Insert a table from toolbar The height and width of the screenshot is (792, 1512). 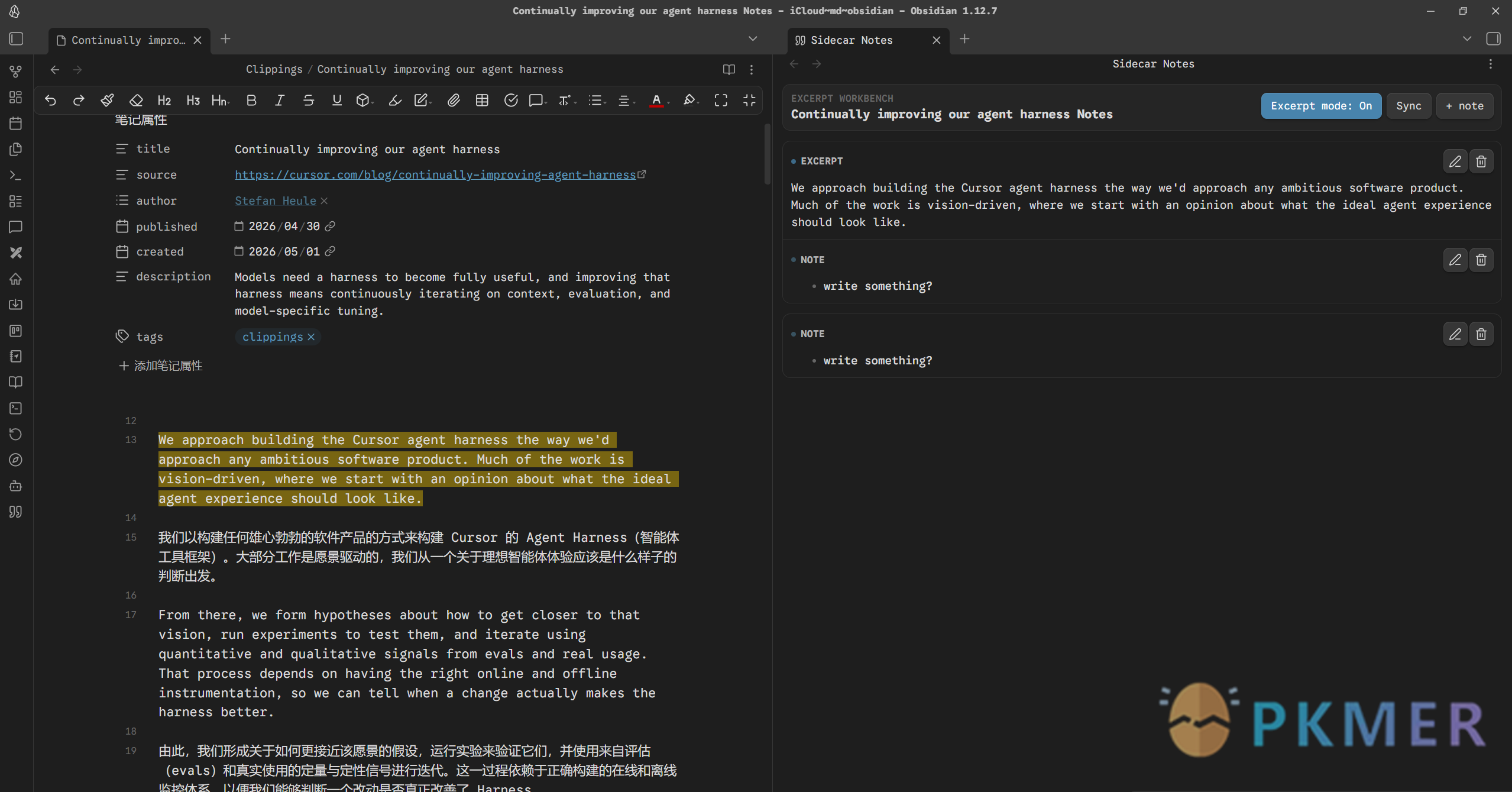482,101
